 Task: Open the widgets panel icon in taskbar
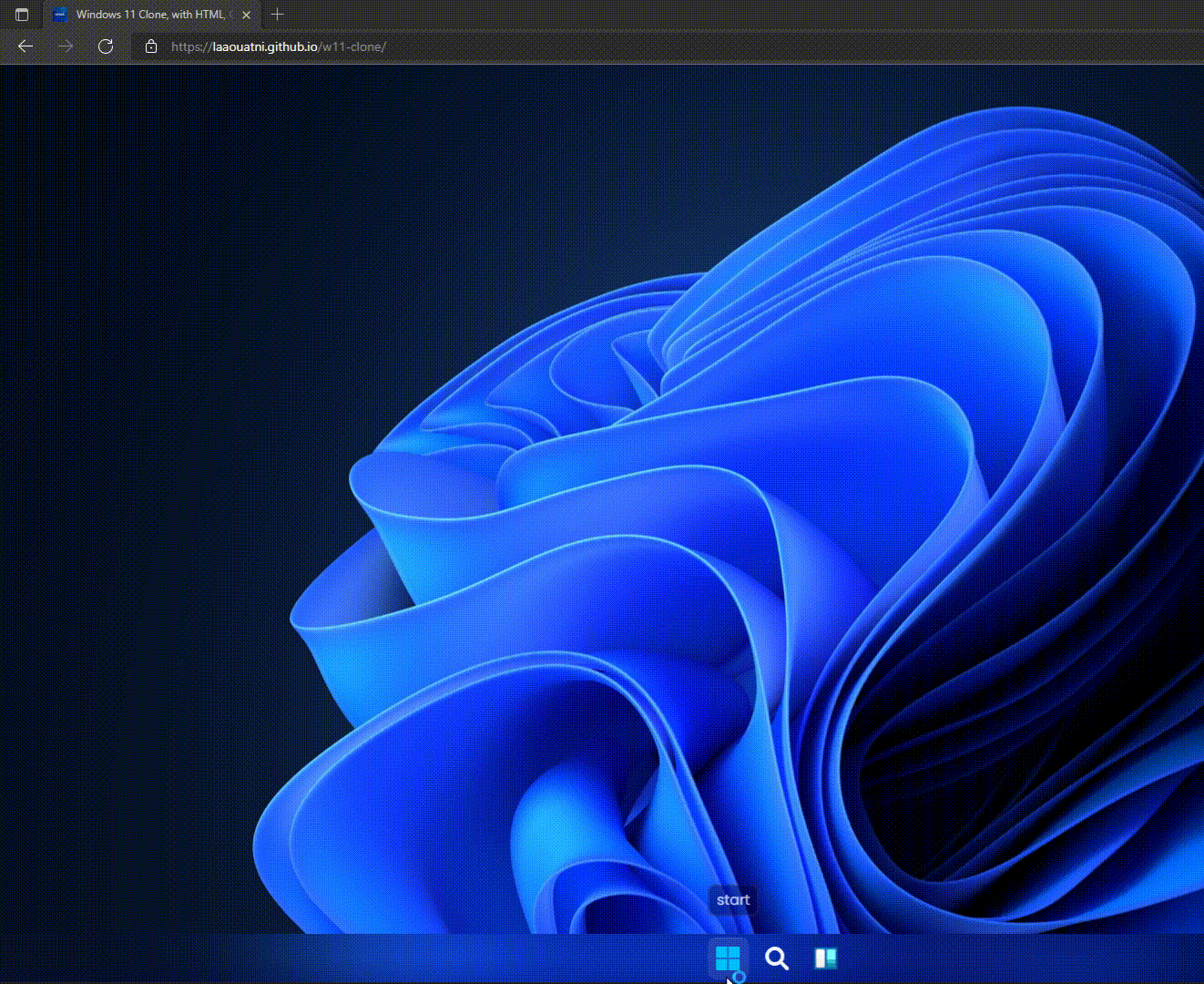825,958
